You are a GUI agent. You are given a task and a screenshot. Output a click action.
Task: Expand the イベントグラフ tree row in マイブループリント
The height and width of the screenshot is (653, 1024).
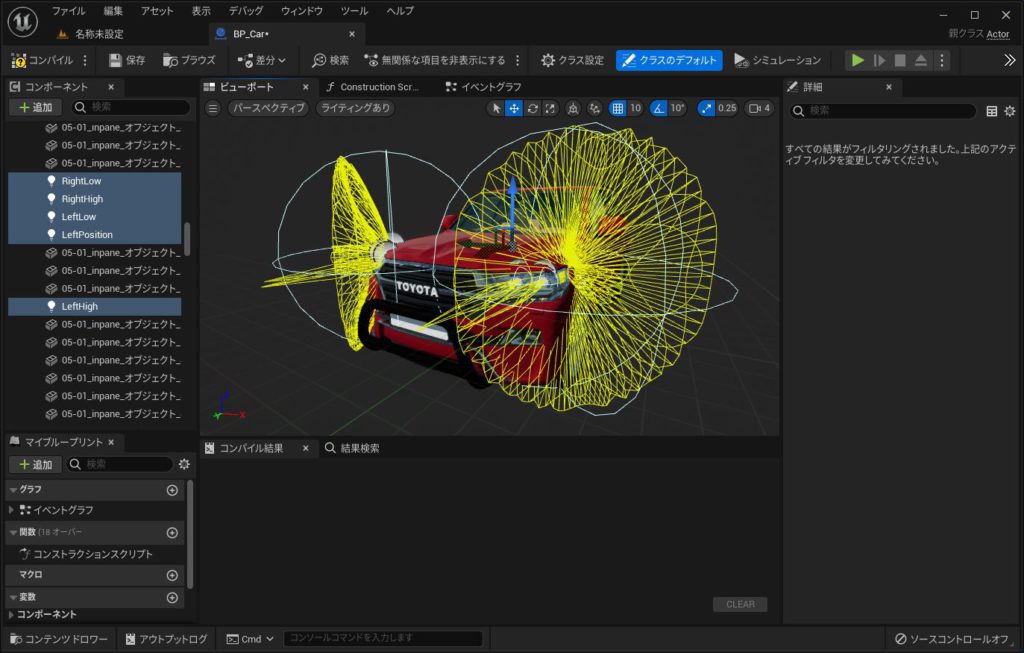tap(11, 510)
